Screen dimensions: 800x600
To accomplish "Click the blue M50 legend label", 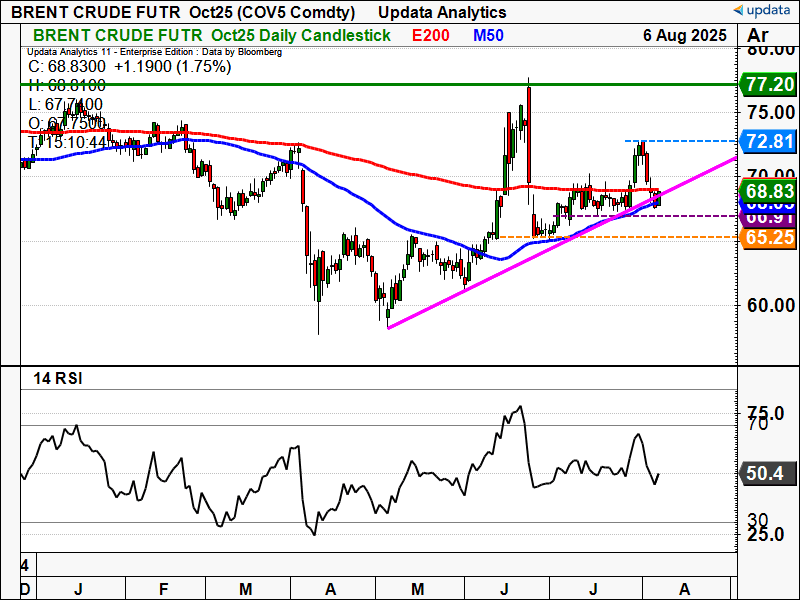I will tap(488, 35).
